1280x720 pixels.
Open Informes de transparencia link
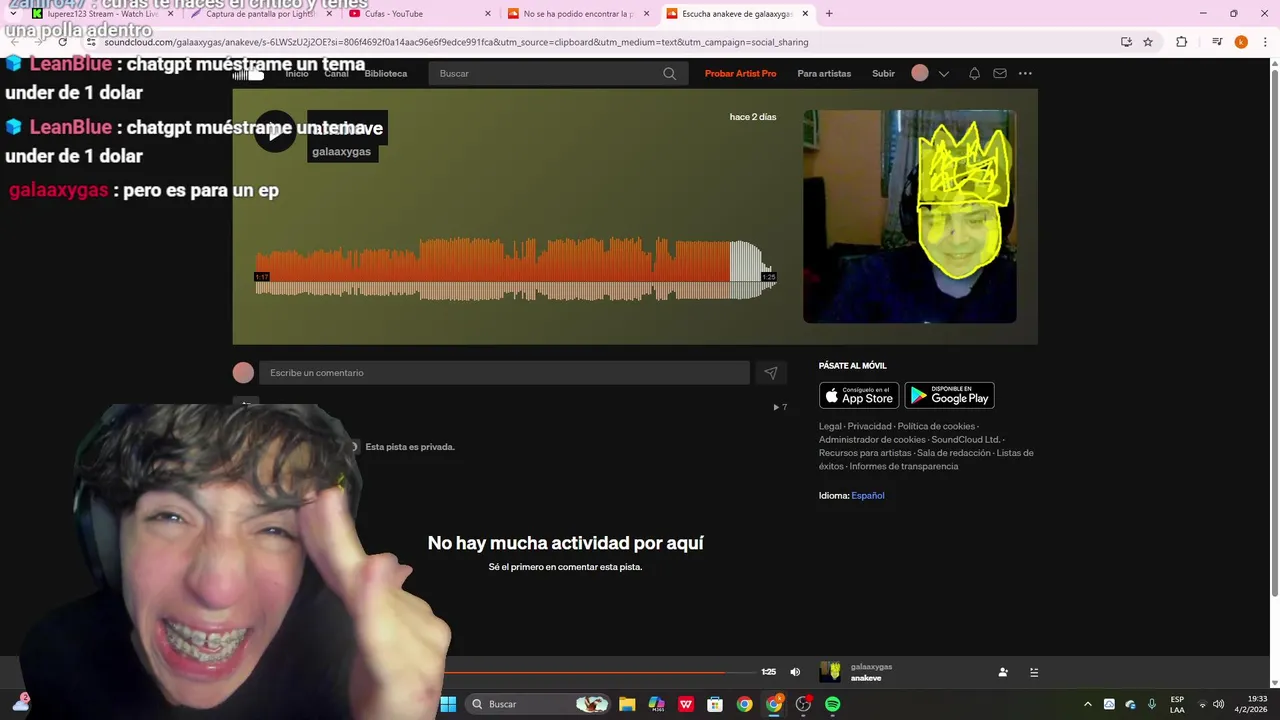[x=904, y=466]
